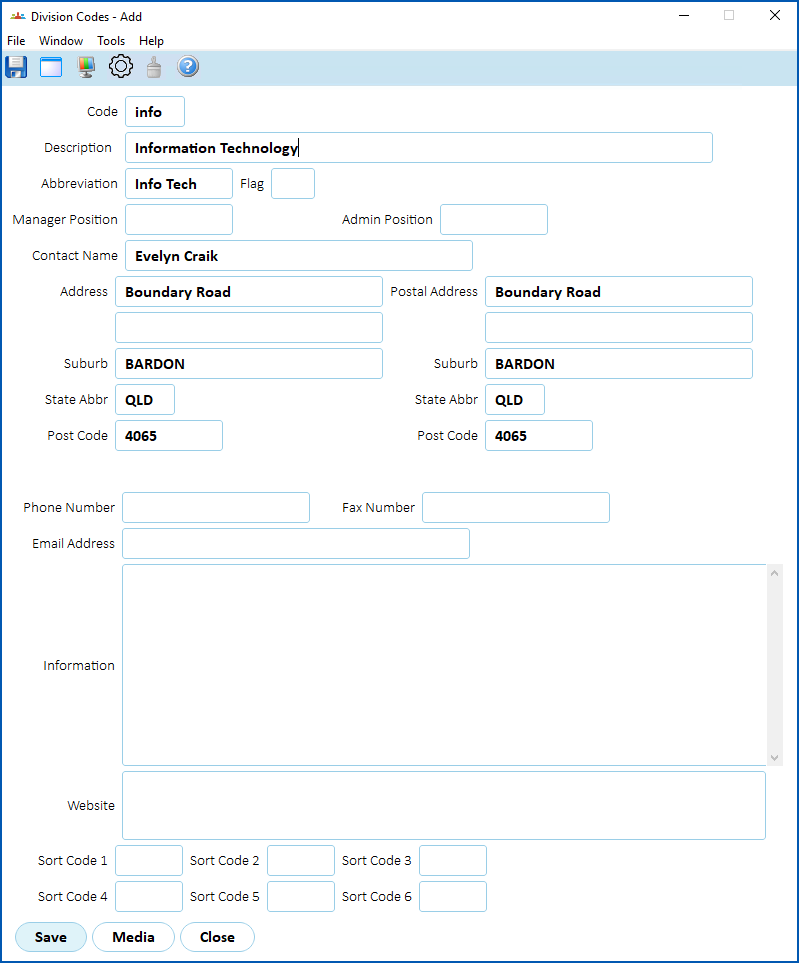Open the Window menu
Image resolution: width=799 pixels, height=963 pixels.
61,41
